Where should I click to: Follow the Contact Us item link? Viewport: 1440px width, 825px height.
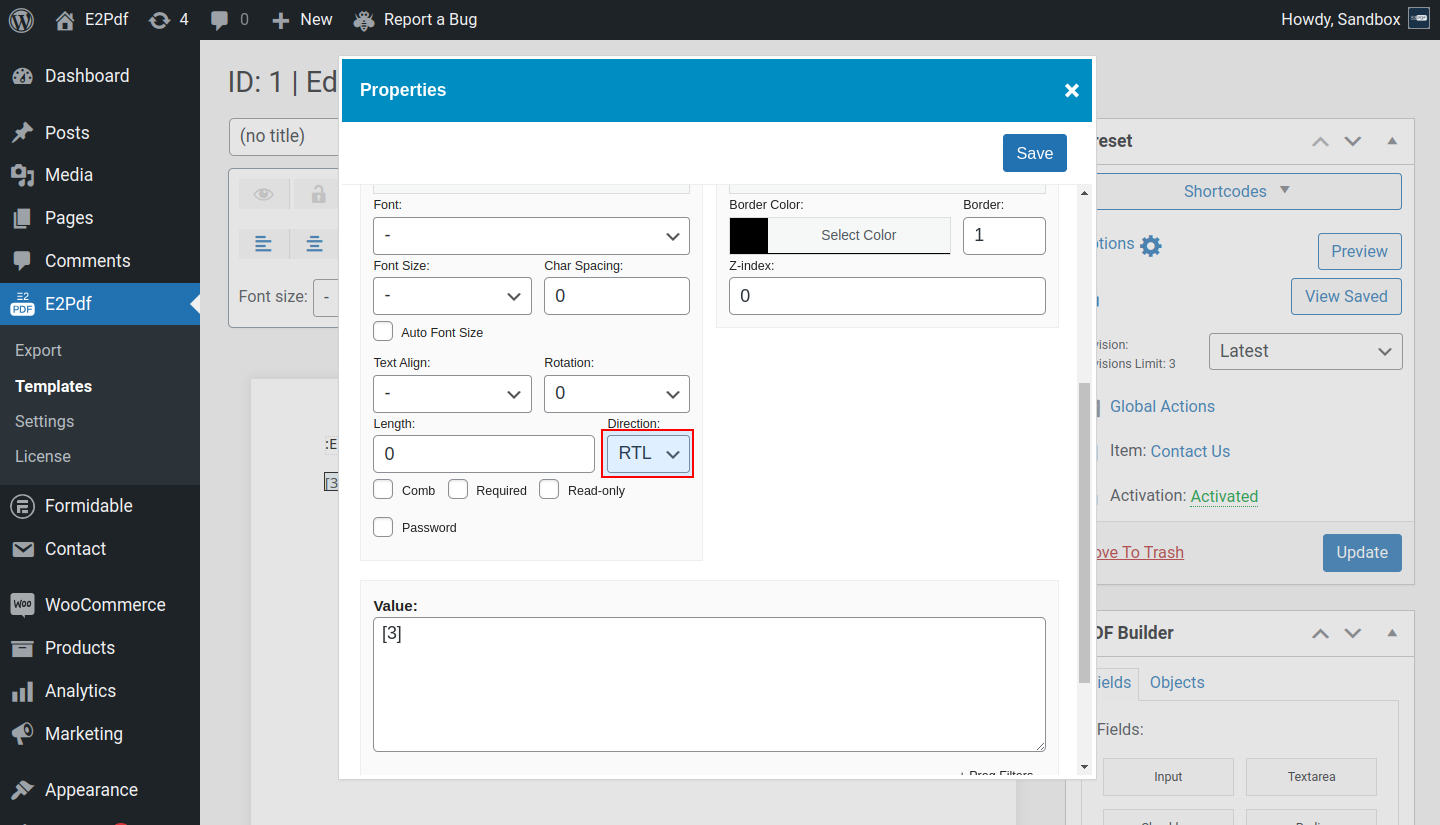(x=1190, y=451)
